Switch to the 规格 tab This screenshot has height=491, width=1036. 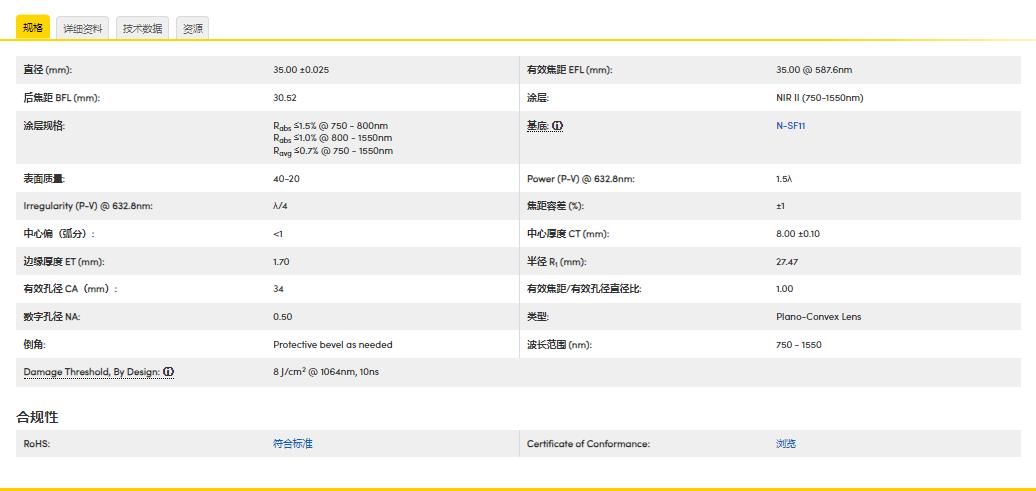point(33,28)
